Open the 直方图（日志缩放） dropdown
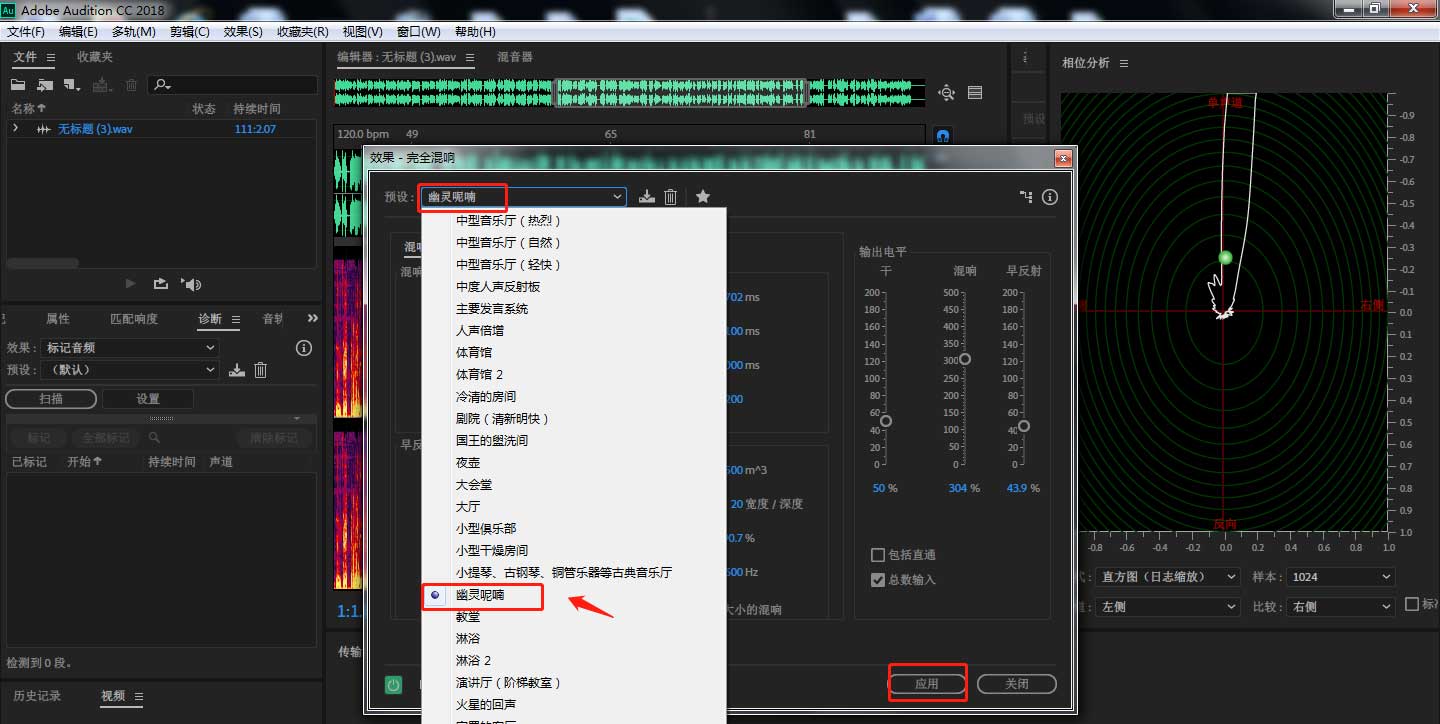The image size is (1440, 724). [x=1166, y=577]
